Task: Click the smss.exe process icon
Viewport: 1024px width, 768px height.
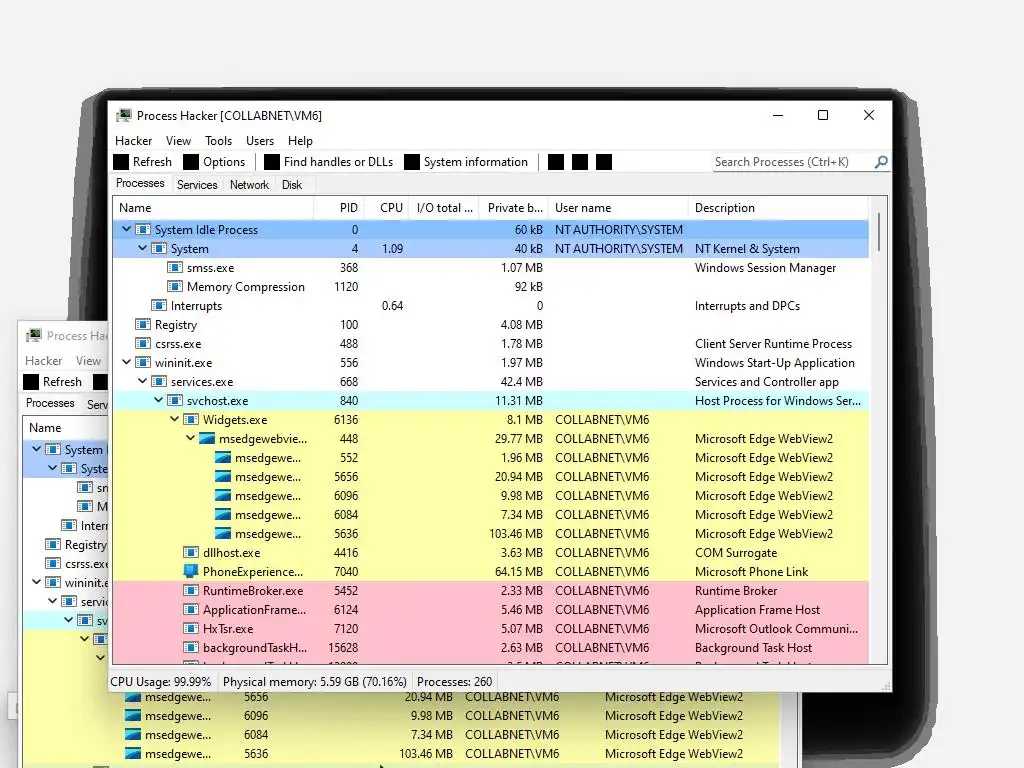Action: [174, 268]
